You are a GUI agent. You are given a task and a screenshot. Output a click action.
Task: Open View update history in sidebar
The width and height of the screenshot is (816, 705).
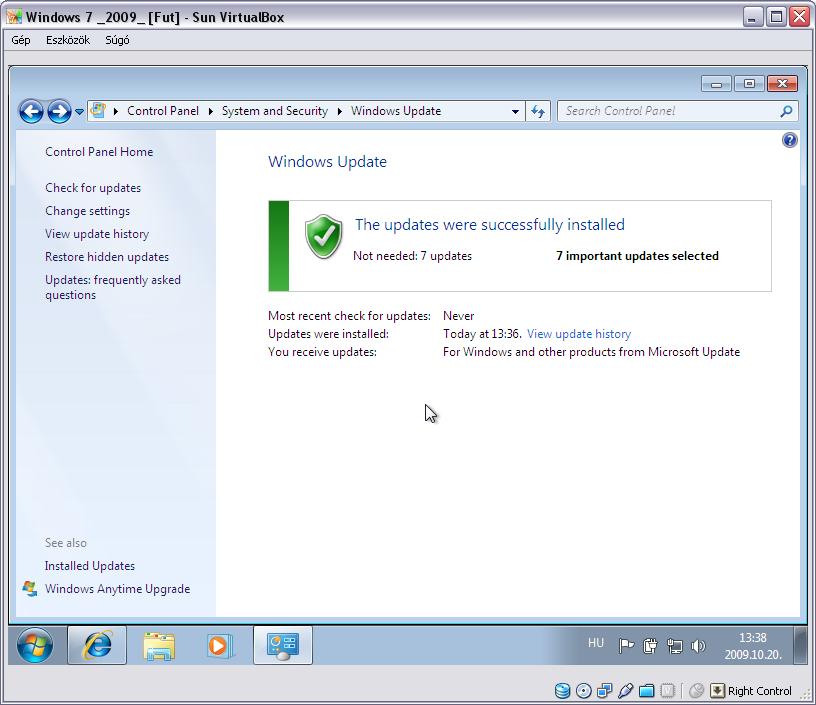(x=97, y=234)
